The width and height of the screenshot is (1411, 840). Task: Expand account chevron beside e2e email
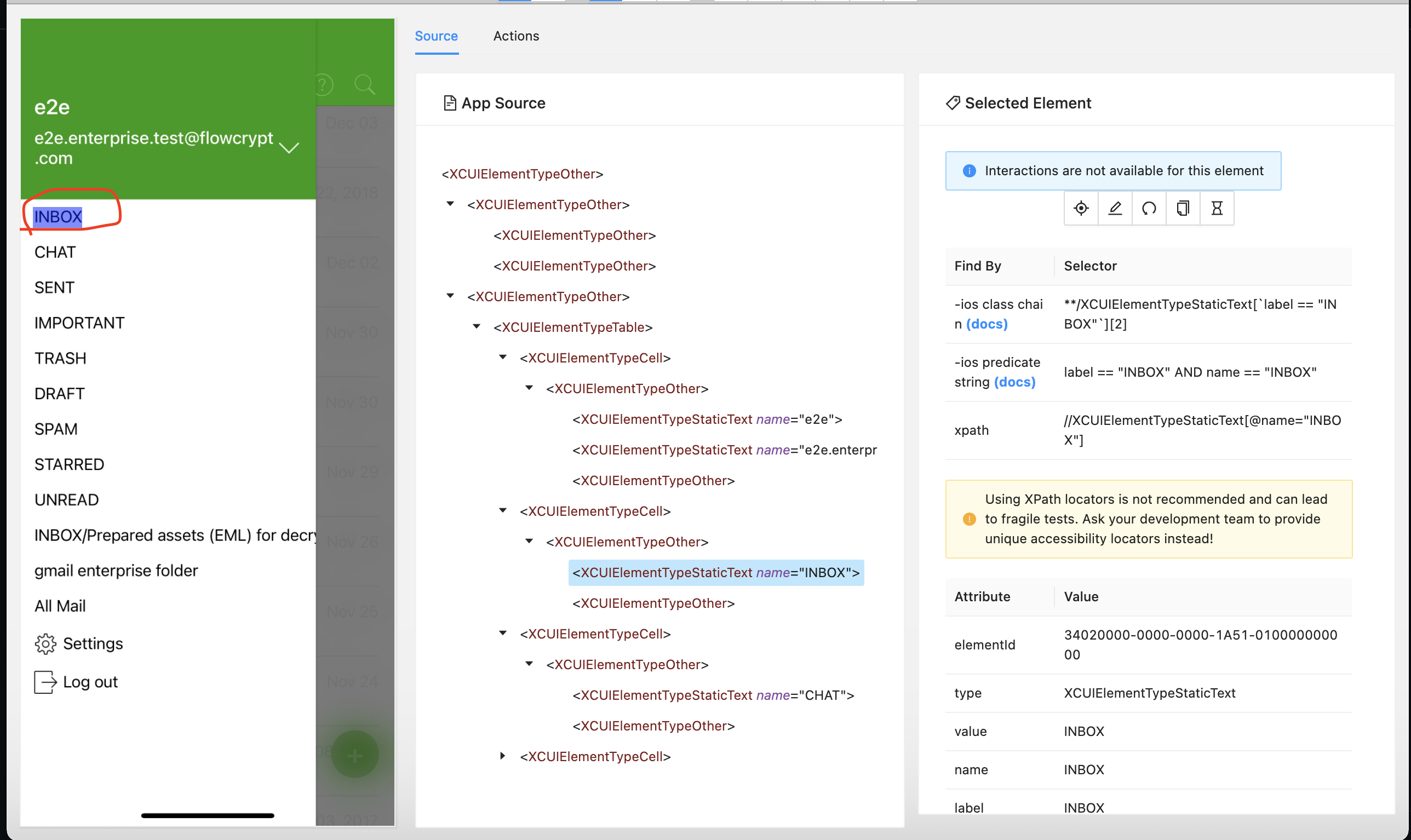tap(289, 148)
